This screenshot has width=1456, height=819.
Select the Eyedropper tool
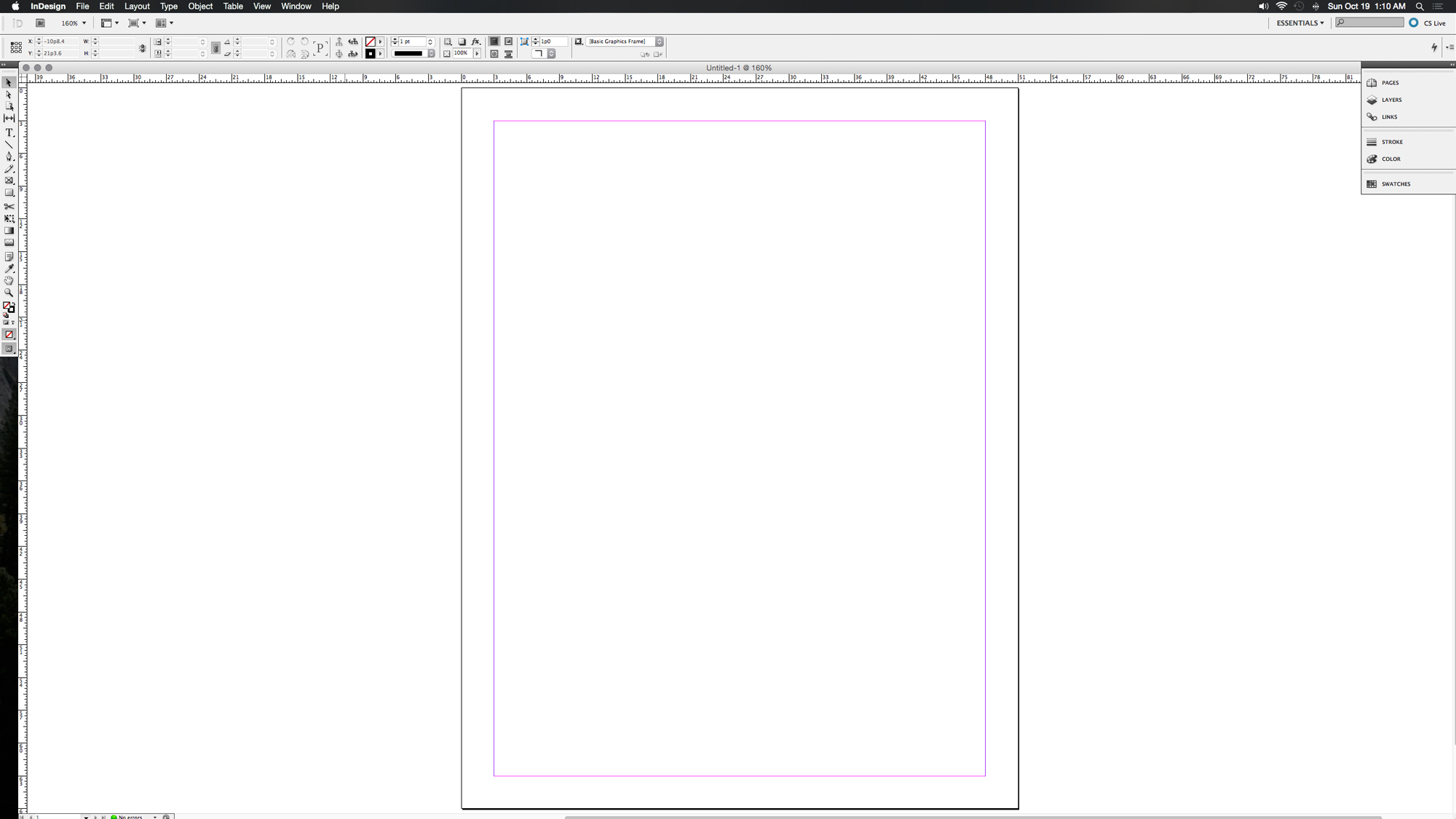click(9, 269)
